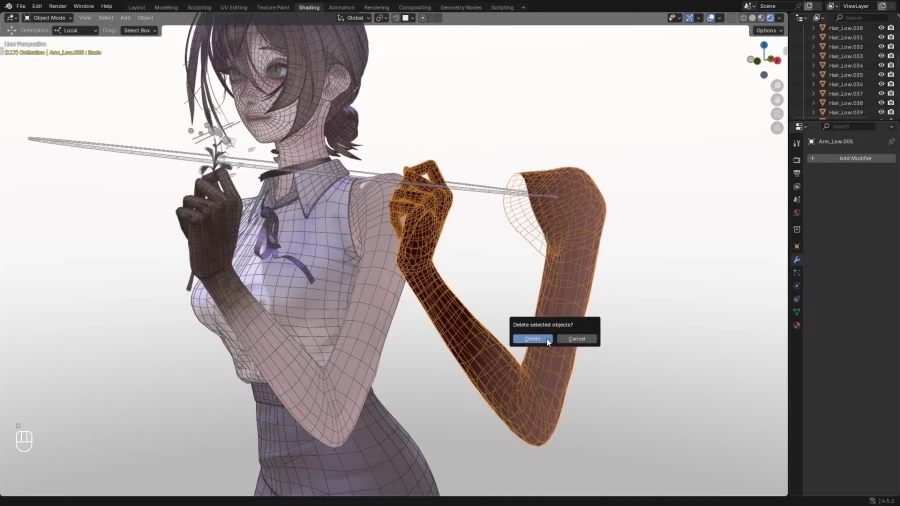The image size is (900, 506).
Task: Open the editor type selector in the 3D viewport header
Action: [x=11, y=18]
